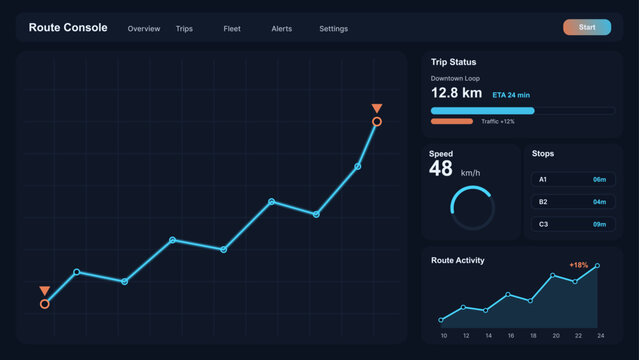Click the Route Activity point at hour 24
The image size is (639, 360).
click(x=597, y=266)
